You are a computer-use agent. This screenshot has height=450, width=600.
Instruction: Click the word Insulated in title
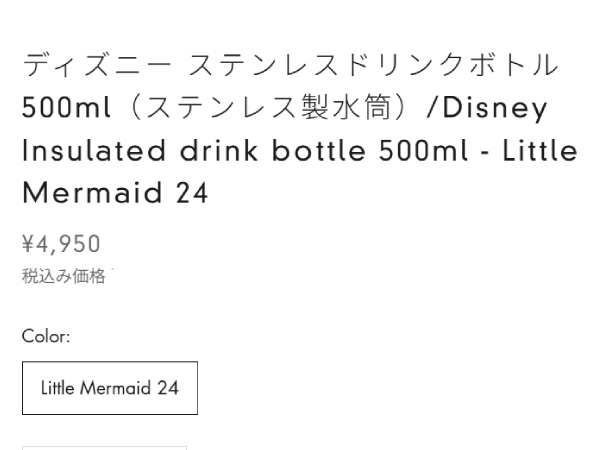coord(94,151)
